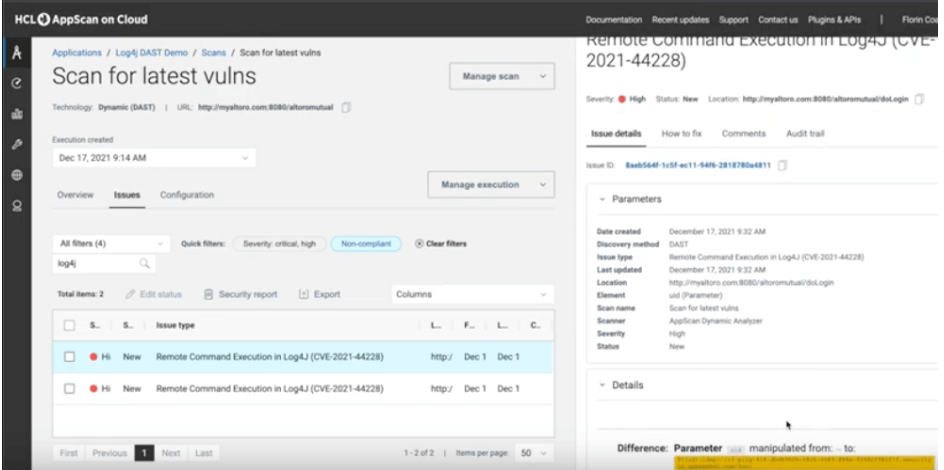Switch to the Overview tab
The height and width of the screenshot is (470, 944).
[75, 195]
